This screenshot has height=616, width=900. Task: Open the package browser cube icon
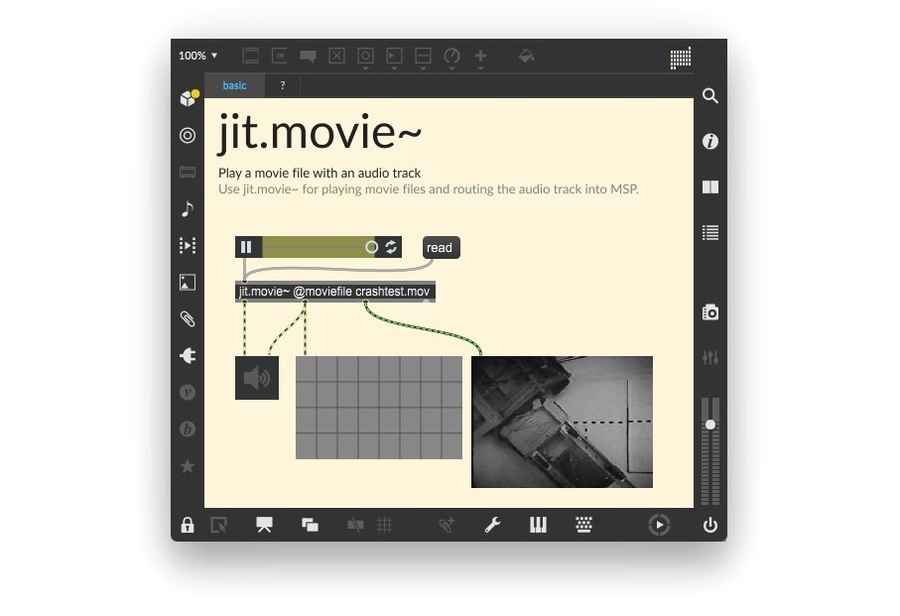[188, 98]
